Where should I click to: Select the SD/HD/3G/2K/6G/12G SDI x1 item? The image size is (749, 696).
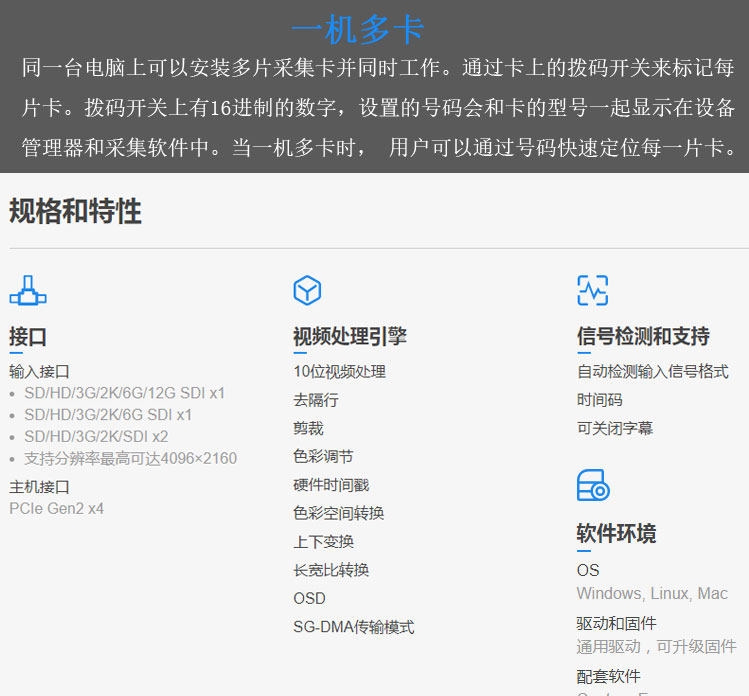coord(124,393)
